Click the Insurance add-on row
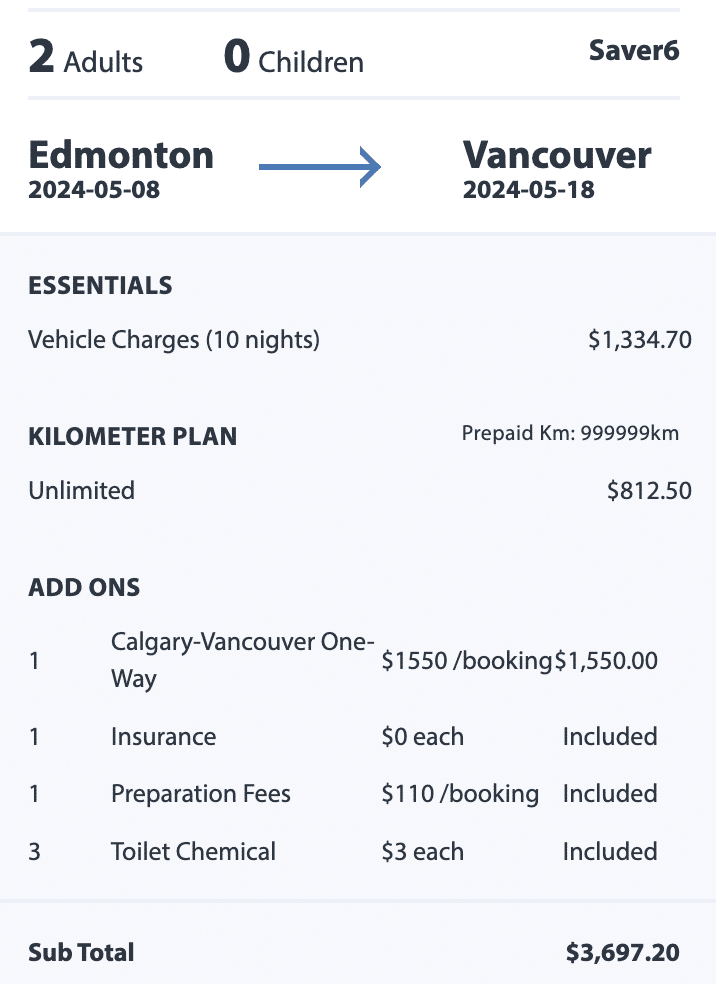This screenshot has height=984, width=716. point(163,737)
